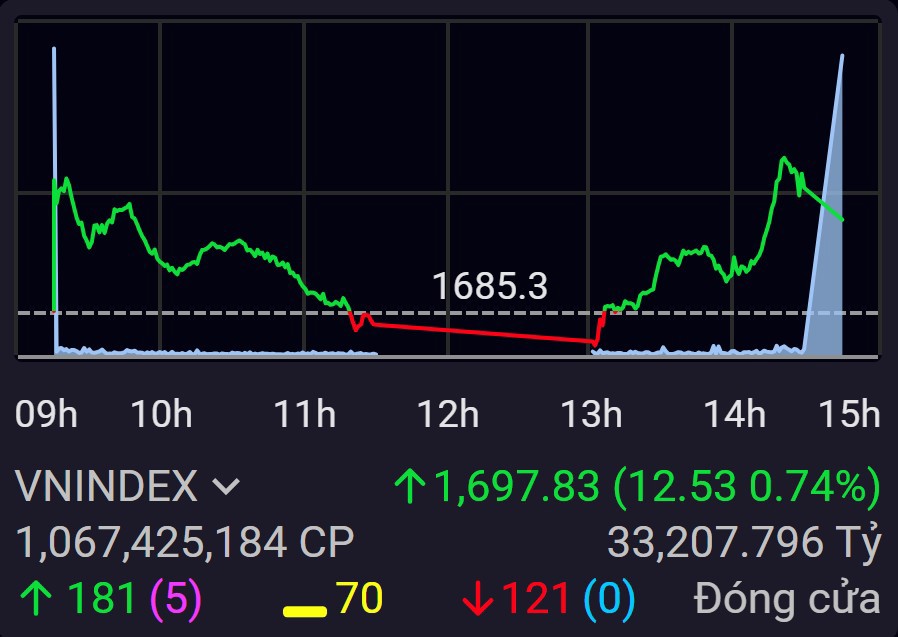
Task: Click the 14h time axis marker
Action: (735, 413)
